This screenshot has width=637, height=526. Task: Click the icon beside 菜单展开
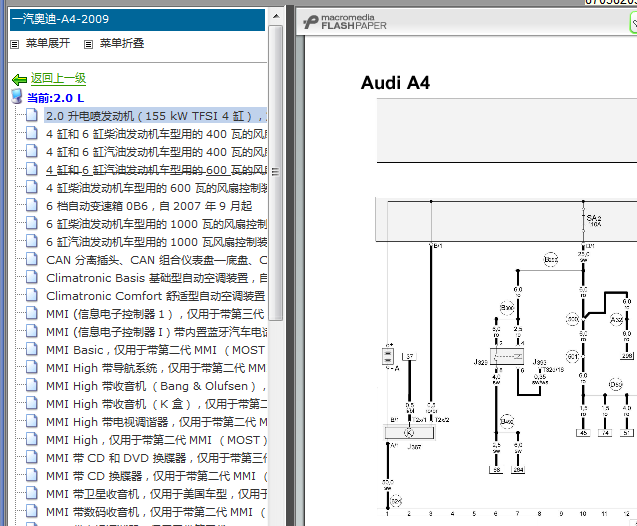click(15, 44)
